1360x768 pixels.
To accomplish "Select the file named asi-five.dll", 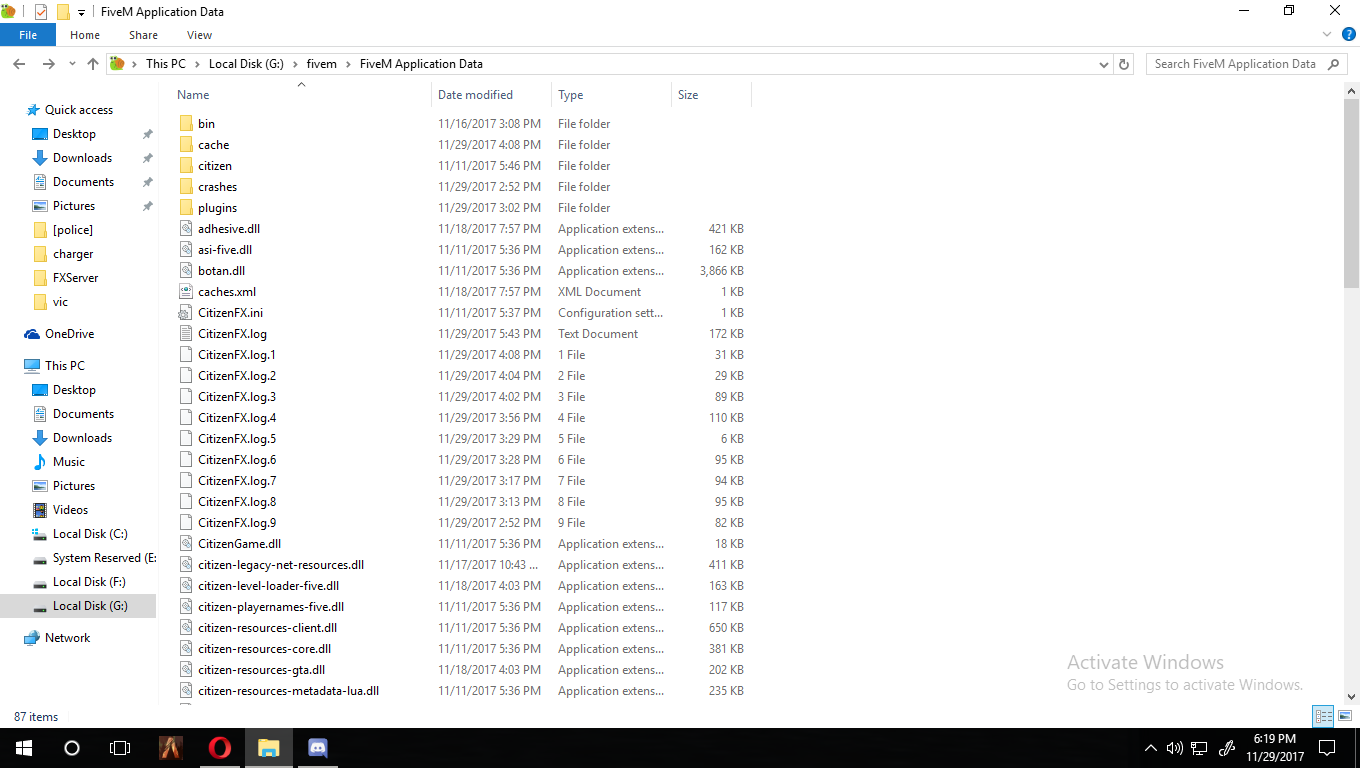I will [225, 250].
